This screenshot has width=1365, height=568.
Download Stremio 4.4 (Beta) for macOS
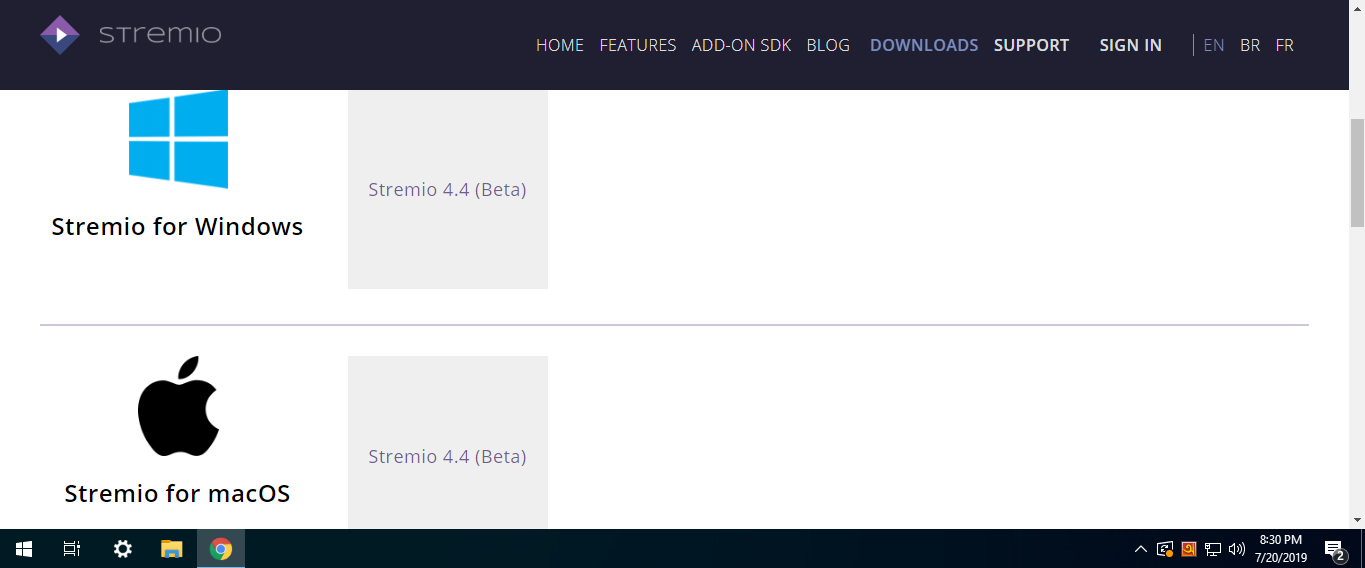(448, 443)
